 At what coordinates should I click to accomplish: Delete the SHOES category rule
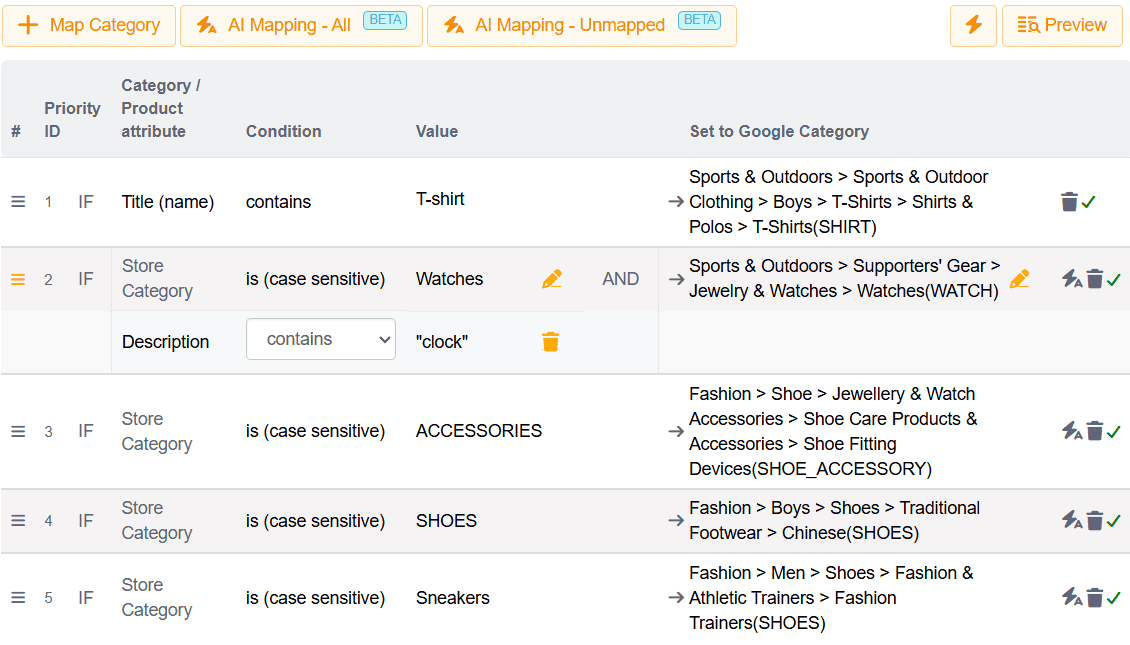pos(1095,520)
